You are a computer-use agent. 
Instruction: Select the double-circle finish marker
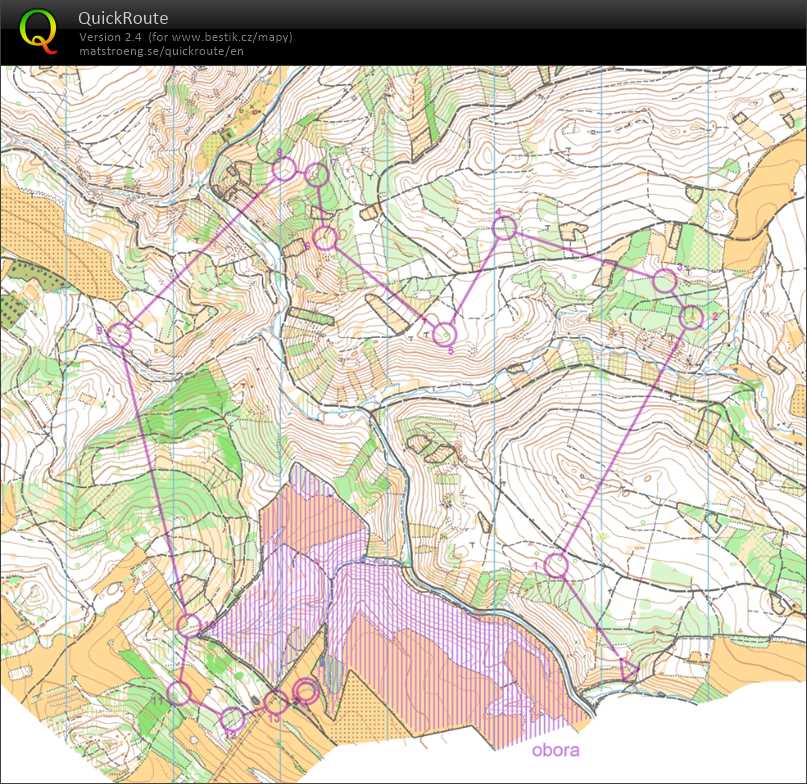(307, 691)
